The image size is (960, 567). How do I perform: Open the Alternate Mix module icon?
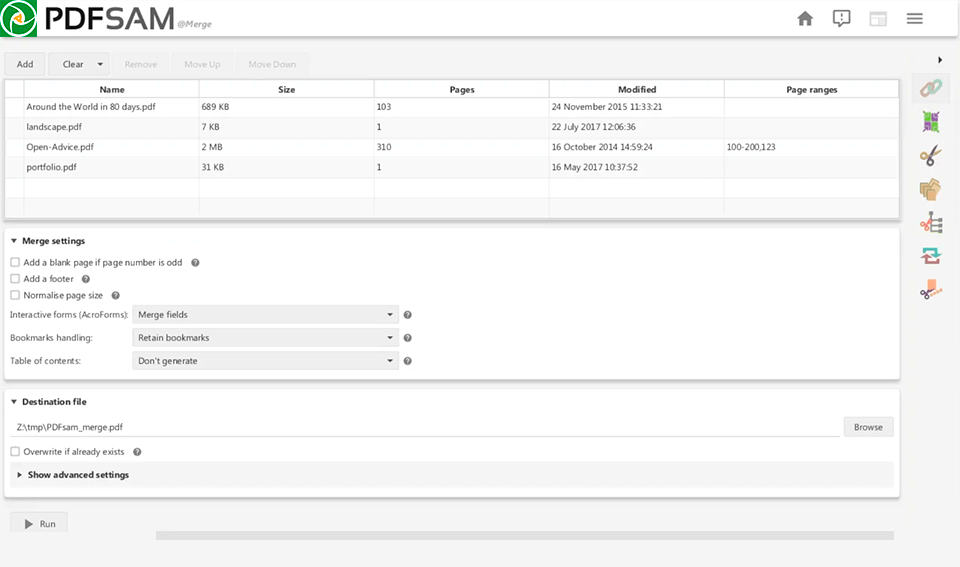931,122
